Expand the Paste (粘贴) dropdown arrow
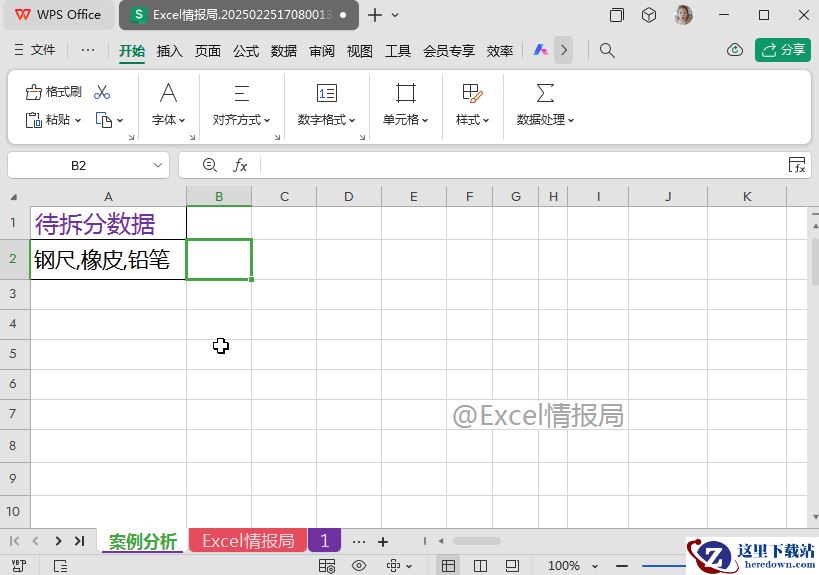The height and width of the screenshot is (575, 819). coord(78,121)
